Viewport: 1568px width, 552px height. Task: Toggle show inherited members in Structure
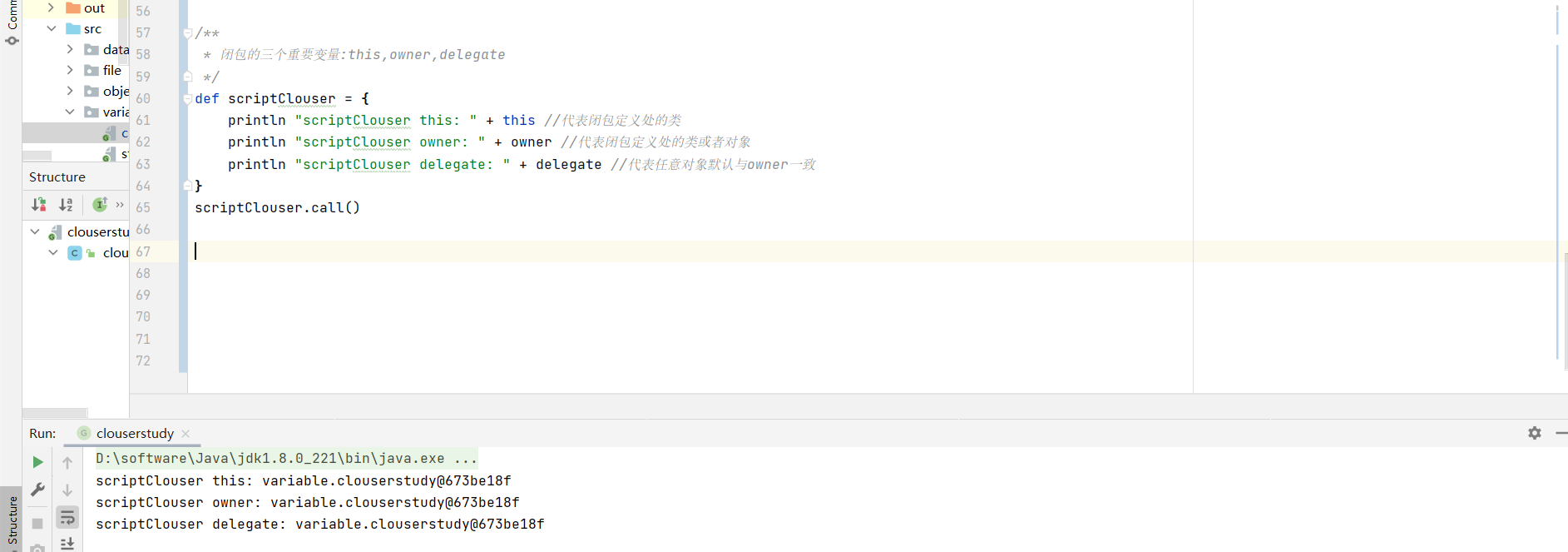100,205
